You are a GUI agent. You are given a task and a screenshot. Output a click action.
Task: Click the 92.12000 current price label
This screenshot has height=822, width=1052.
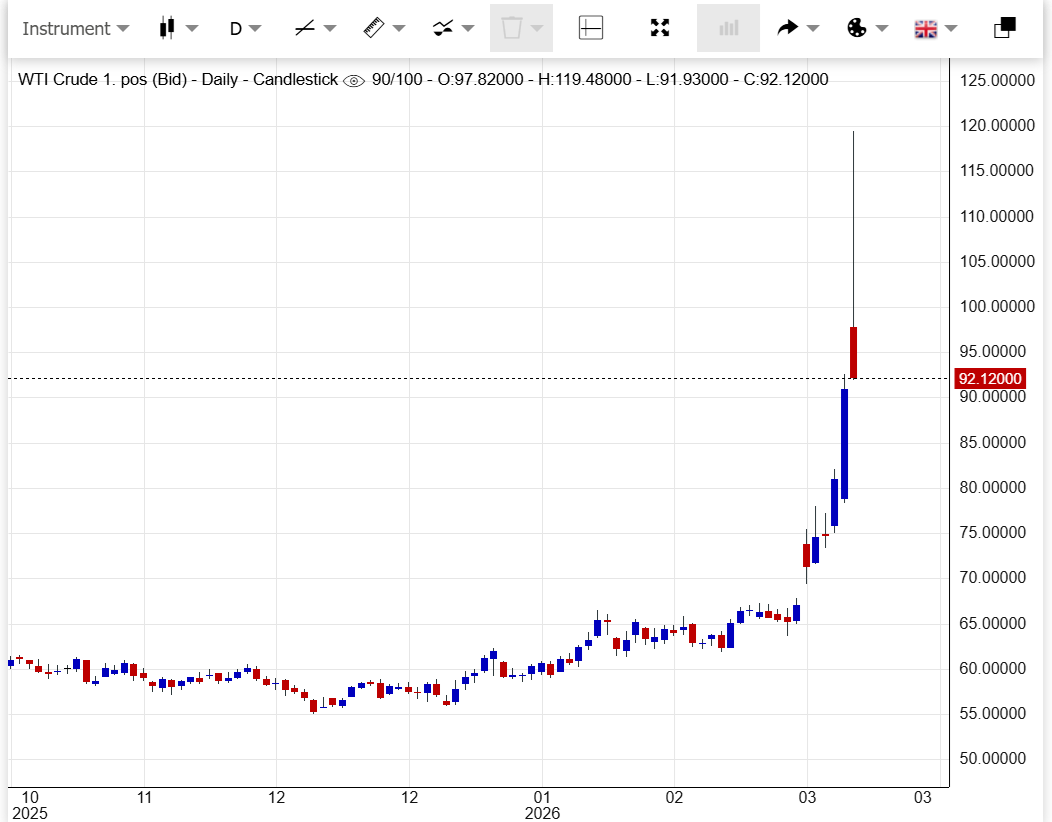click(x=990, y=379)
